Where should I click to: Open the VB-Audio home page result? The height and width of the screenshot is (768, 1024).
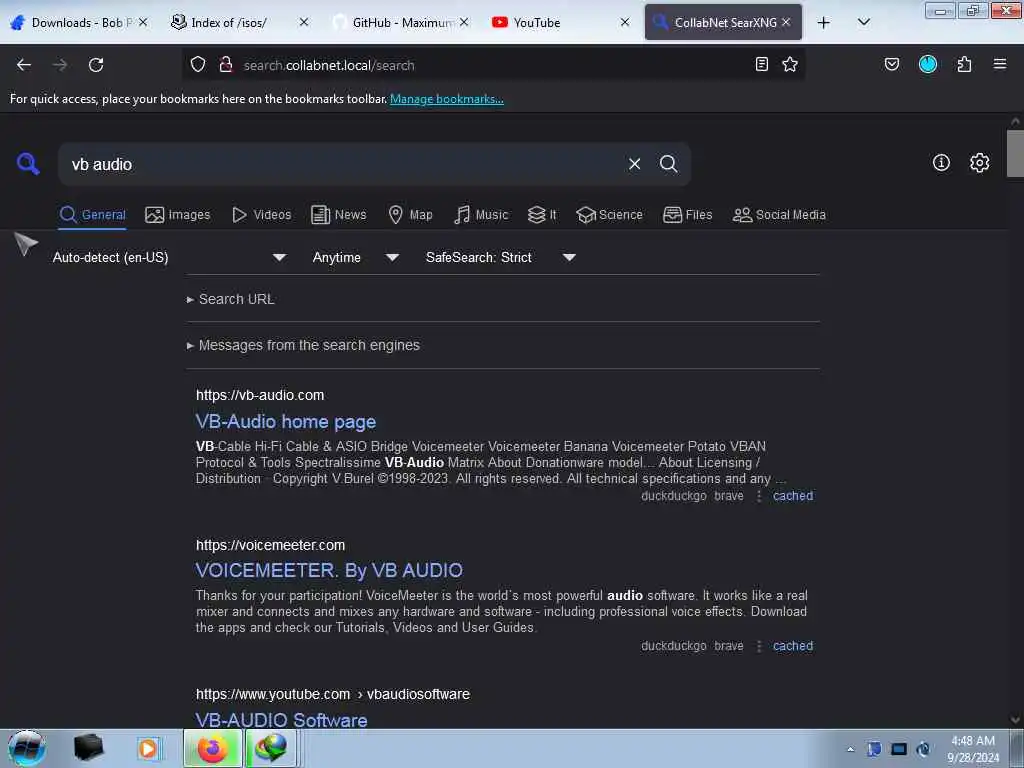(285, 422)
